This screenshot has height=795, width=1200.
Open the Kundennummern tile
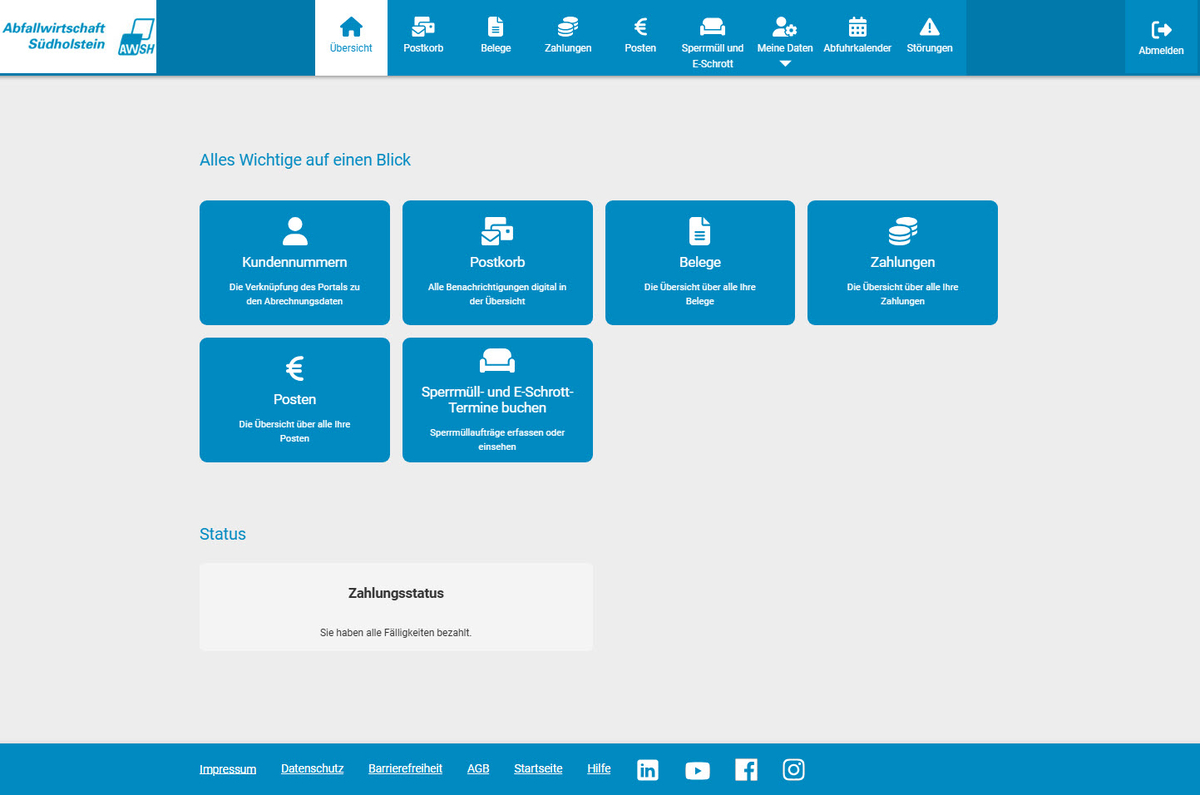point(294,262)
